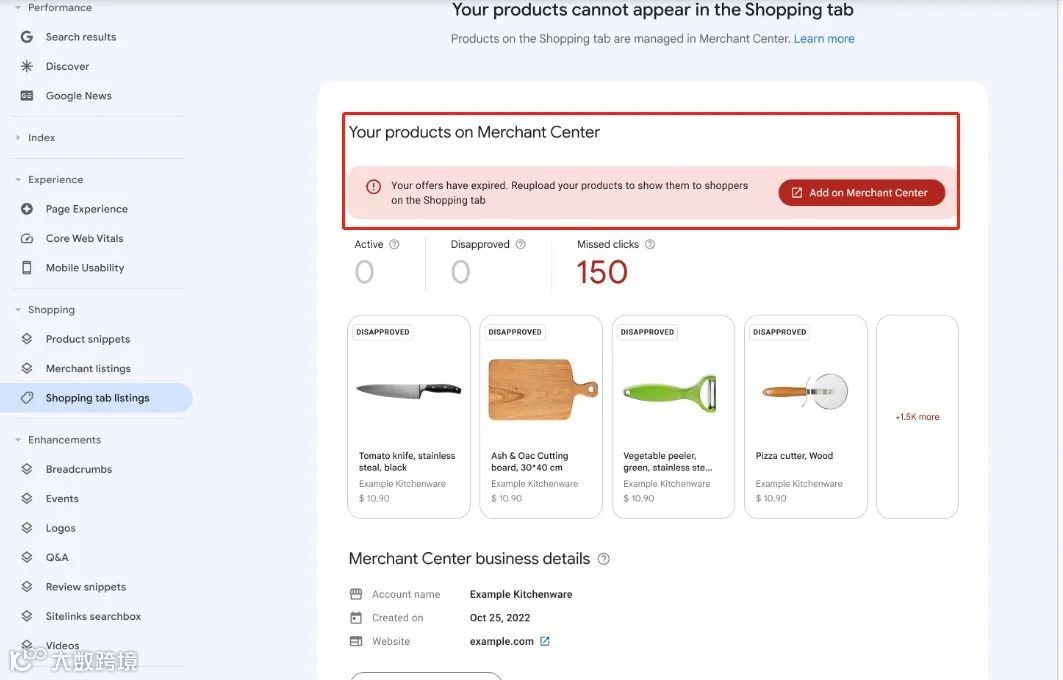The height and width of the screenshot is (680, 1063).
Task: Open the Tomato knife product card
Action: [409, 417]
